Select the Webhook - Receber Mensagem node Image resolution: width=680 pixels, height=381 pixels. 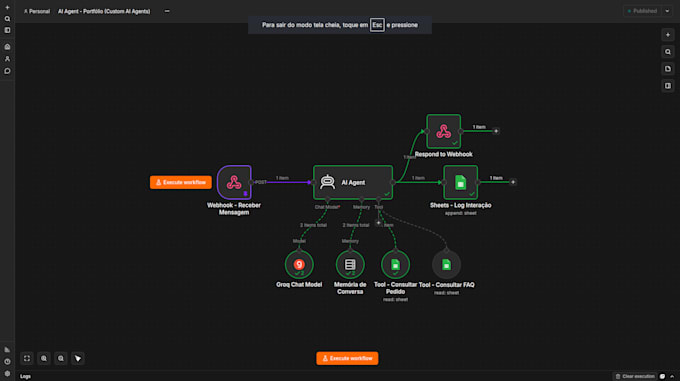(x=234, y=182)
